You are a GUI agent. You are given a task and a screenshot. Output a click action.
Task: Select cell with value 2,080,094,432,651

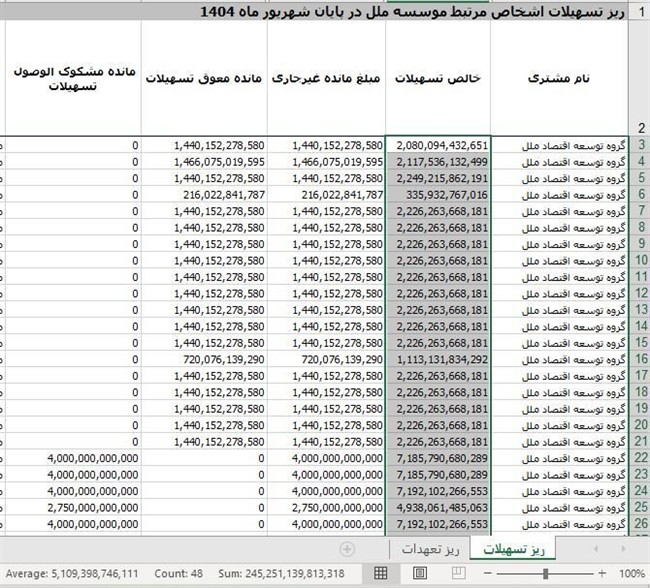(x=438, y=145)
